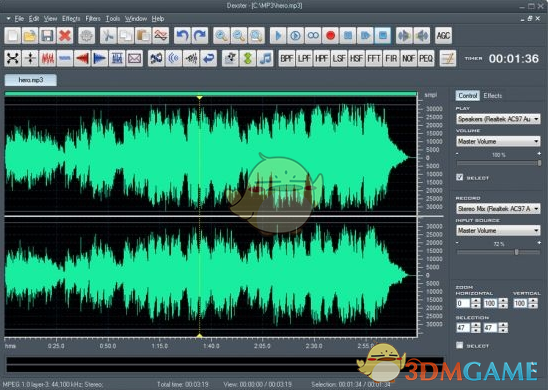Viewport: 549px width, 390px height.
Task: Click the yellow playhead marker above the waveform
Action: point(199,97)
